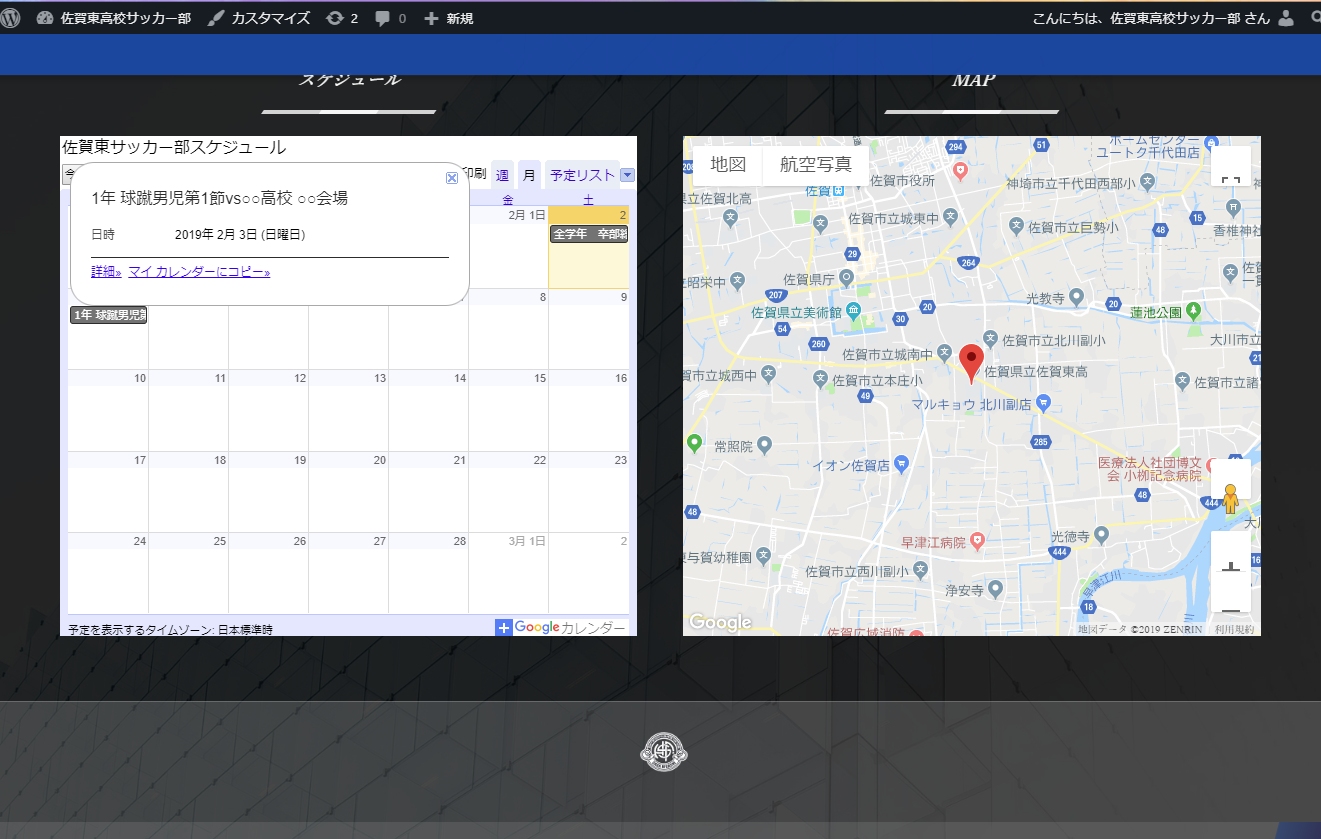Click the 佐賀東サッカー部スケジュール calendar title
This screenshot has height=839, width=1321.
click(x=174, y=148)
